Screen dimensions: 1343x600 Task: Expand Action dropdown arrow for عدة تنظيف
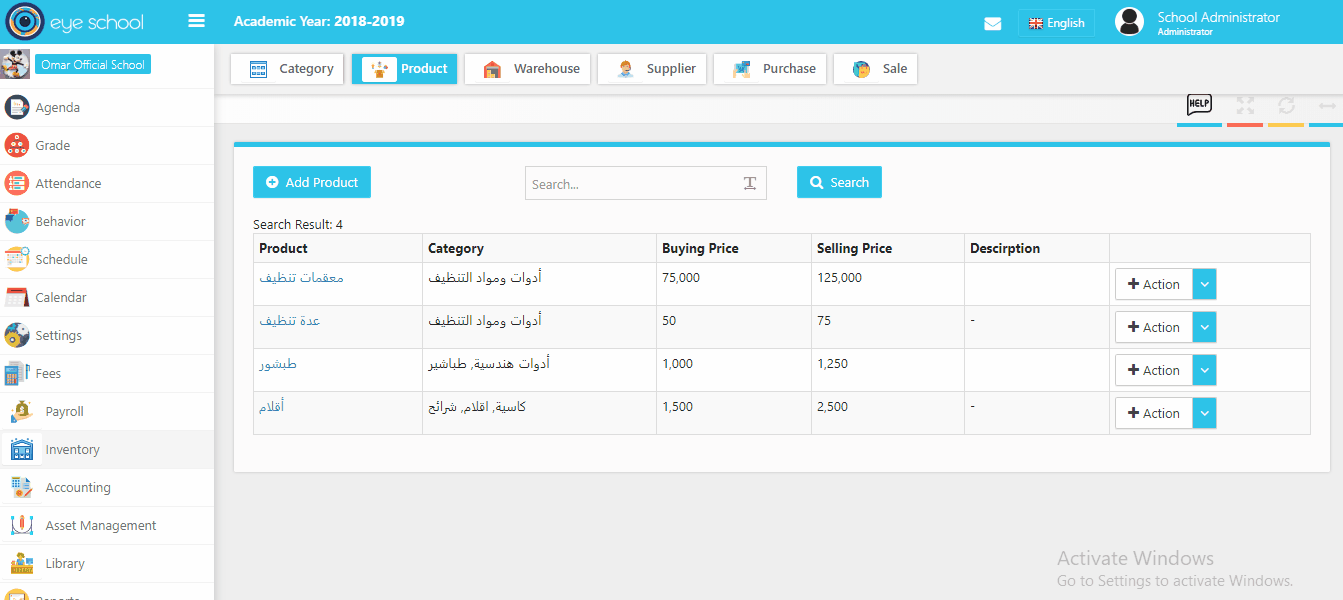1205,327
